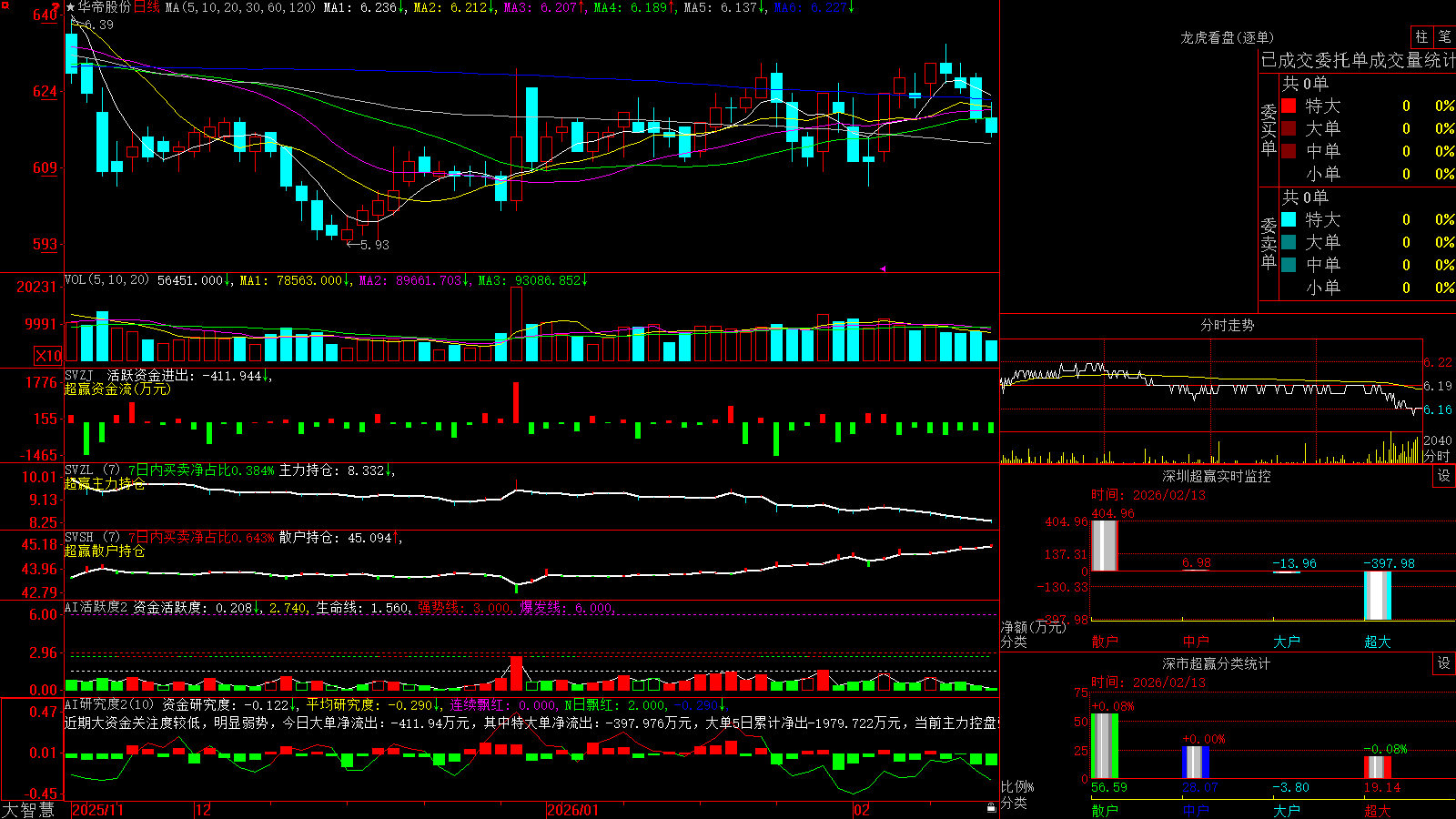Viewport: 1456px width, 819px height.
Task: Click the lock icon at timeline end
Action: tap(991, 808)
